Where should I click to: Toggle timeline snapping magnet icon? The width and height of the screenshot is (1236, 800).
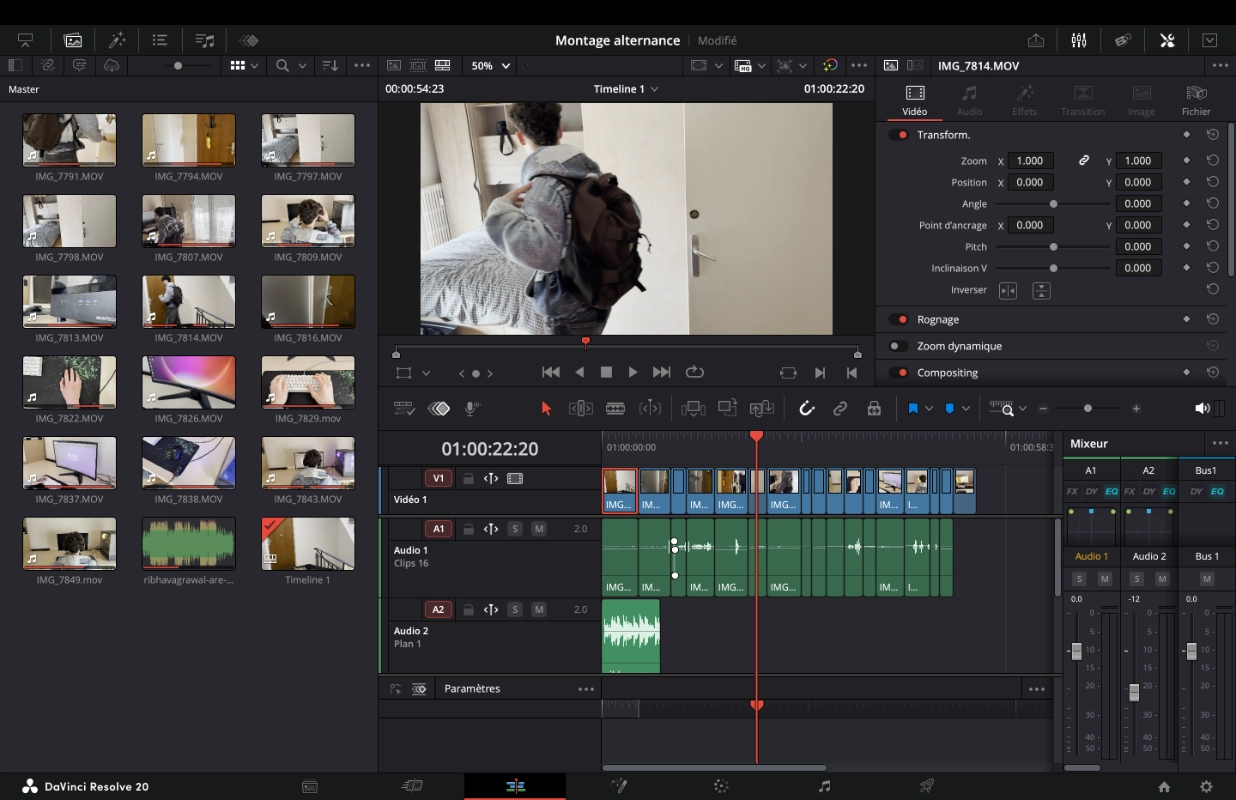tap(807, 408)
